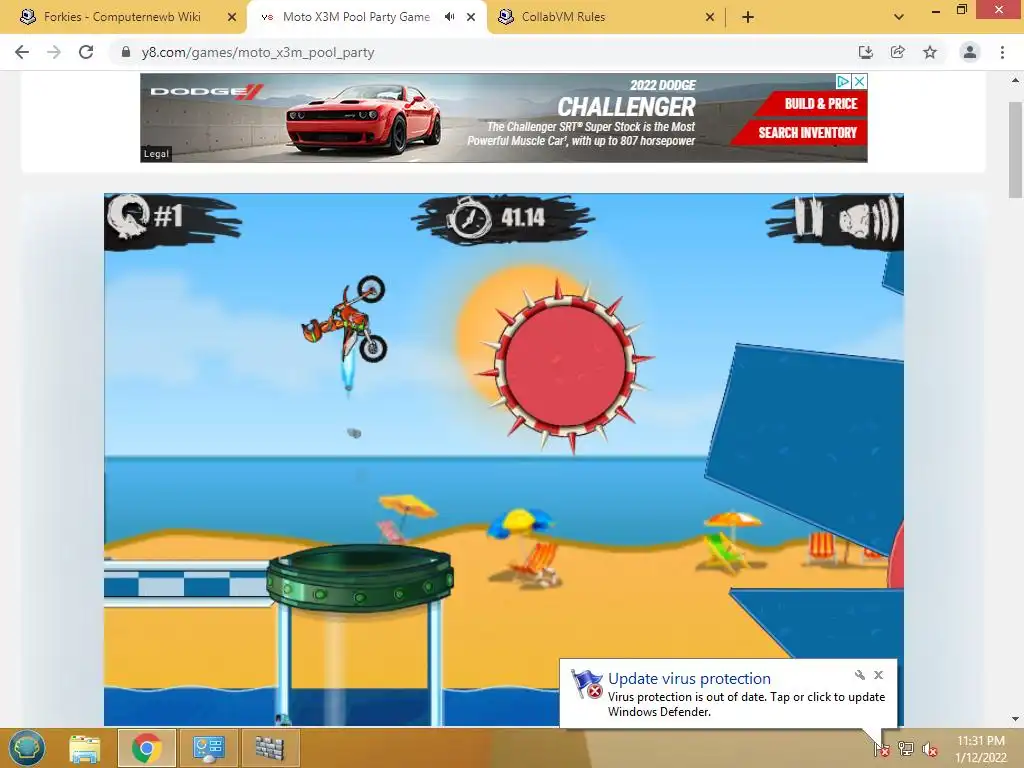Close the Dodge ad with the X

pos(860,81)
